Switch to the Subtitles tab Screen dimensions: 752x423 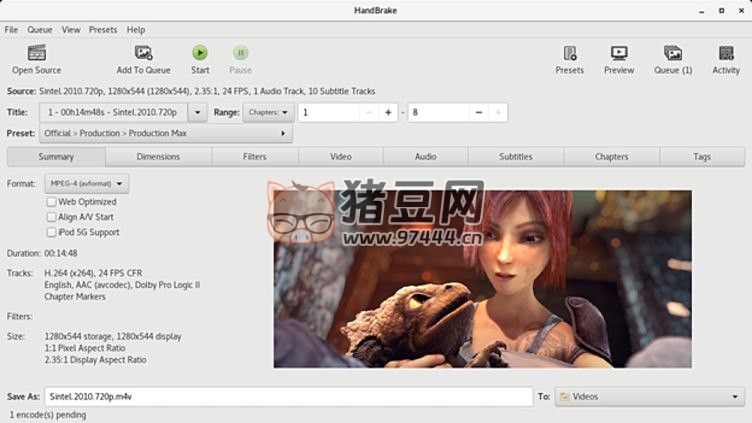pos(515,157)
